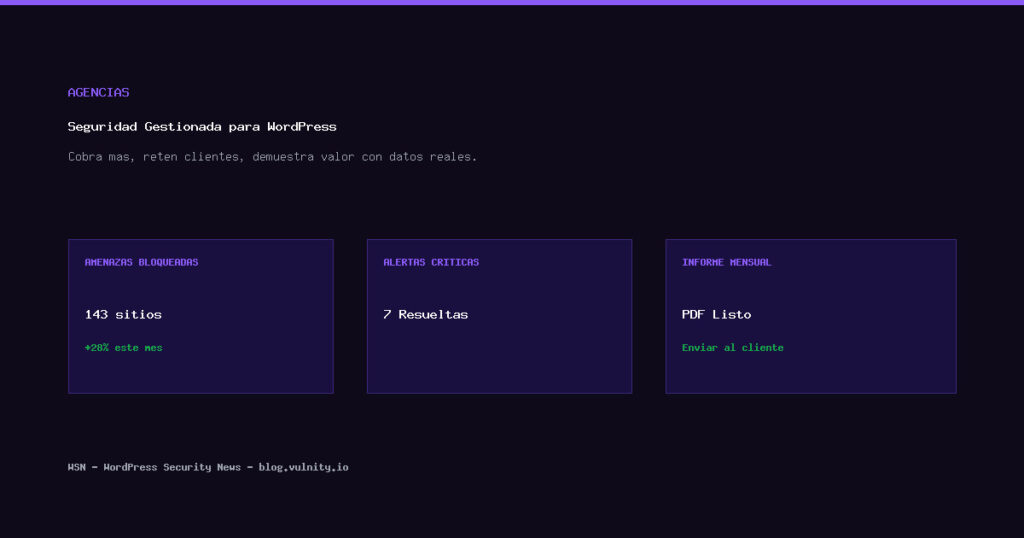Open the Alertas Criticas card title
1024x538 pixels.
pos(431,262)
